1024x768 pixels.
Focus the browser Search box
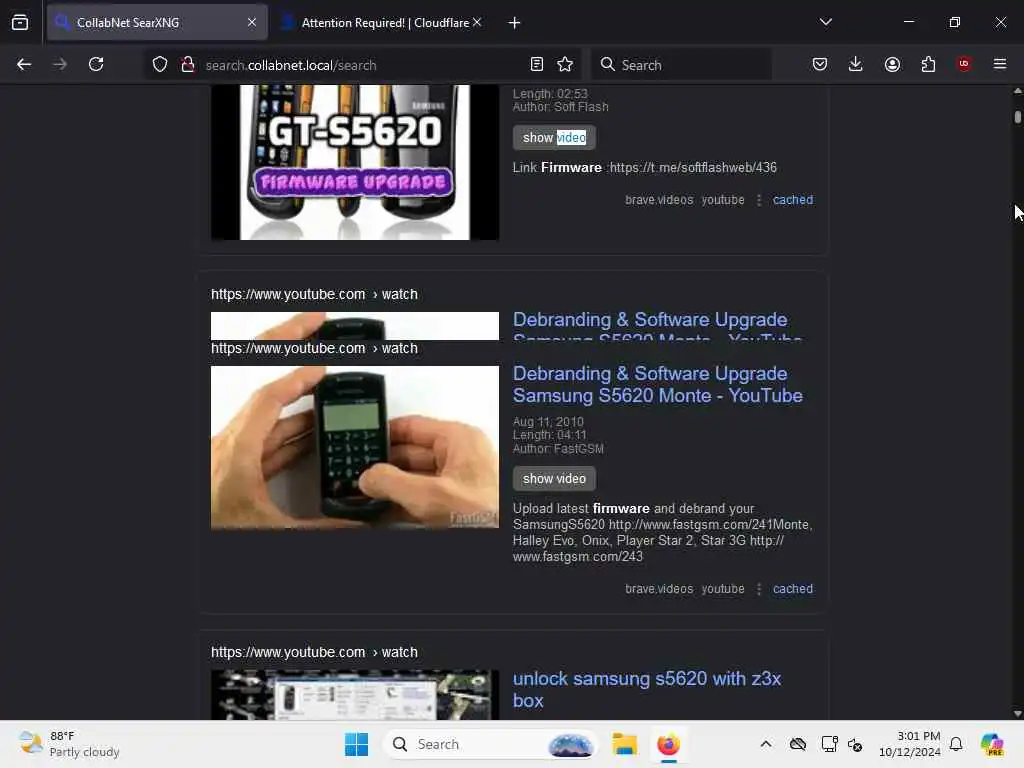tap(681, 65)
